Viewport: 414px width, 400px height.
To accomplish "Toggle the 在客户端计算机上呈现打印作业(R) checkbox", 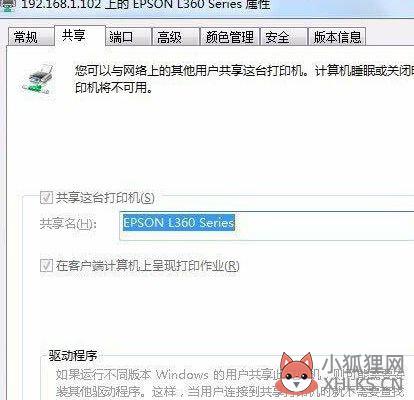I will 46,266.
